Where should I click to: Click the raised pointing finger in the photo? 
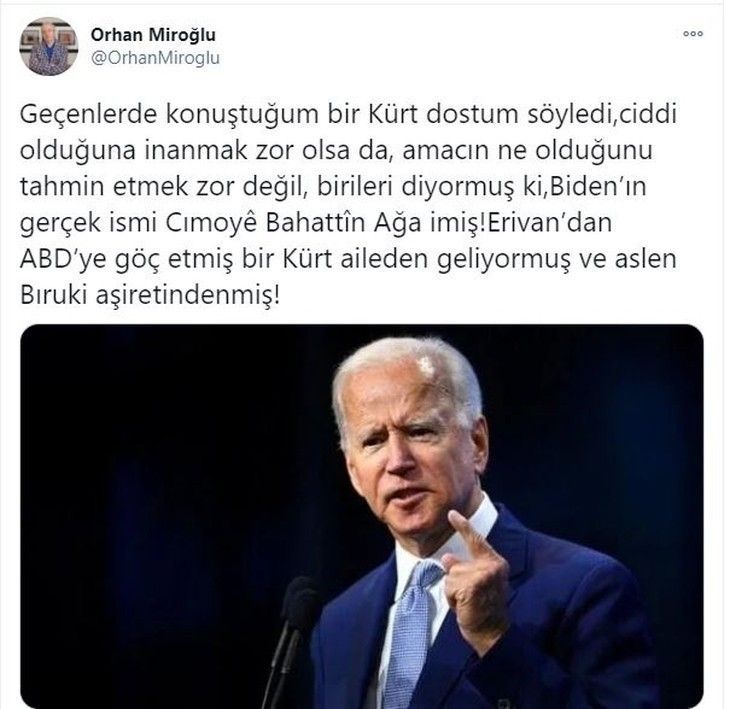[469, 533]
